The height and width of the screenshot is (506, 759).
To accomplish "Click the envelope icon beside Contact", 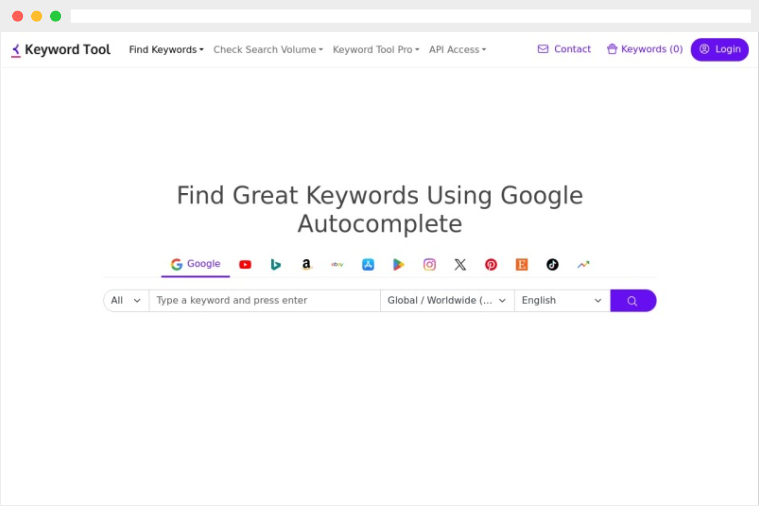I will pyautogui.click(x=543, y=49).
